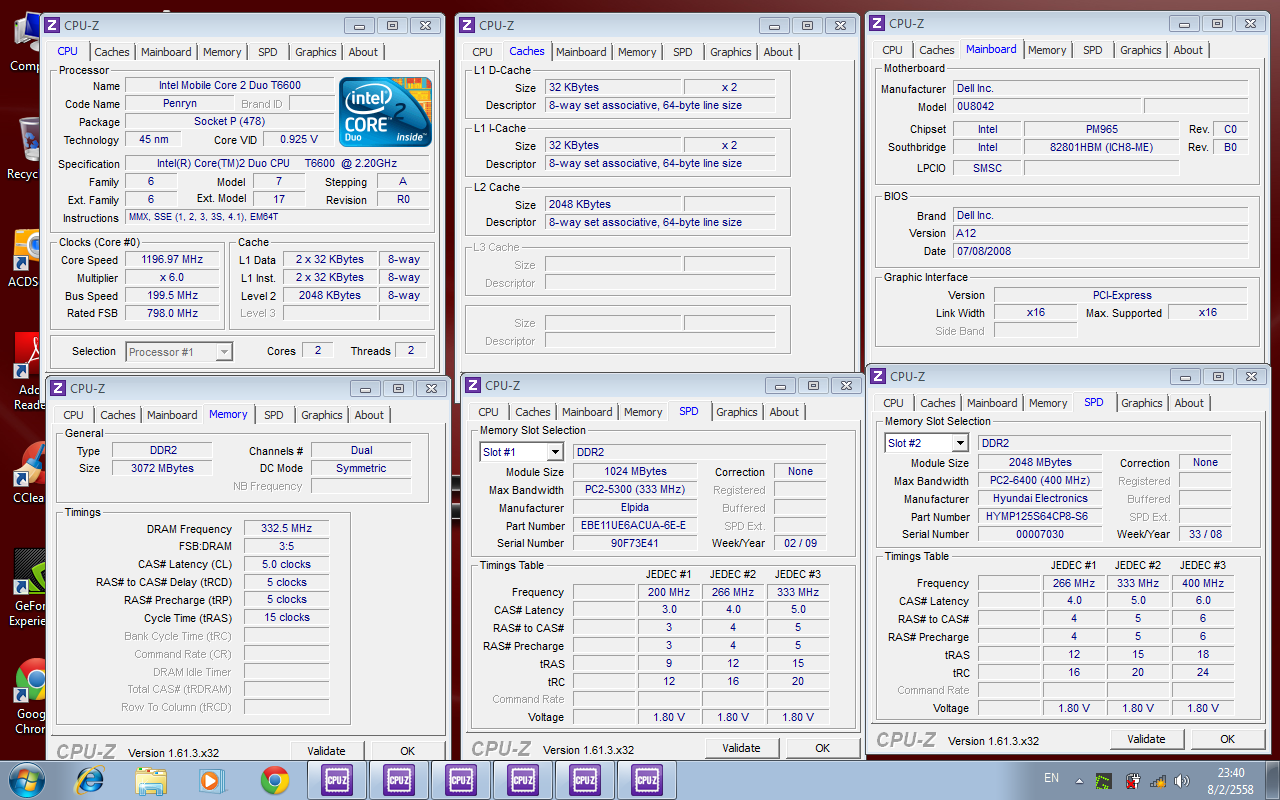The width and height of the screenshot is (1280, 800).
Task: Open Mainboard tab in the Slot #2 SPD window
Action: (992, 403)
